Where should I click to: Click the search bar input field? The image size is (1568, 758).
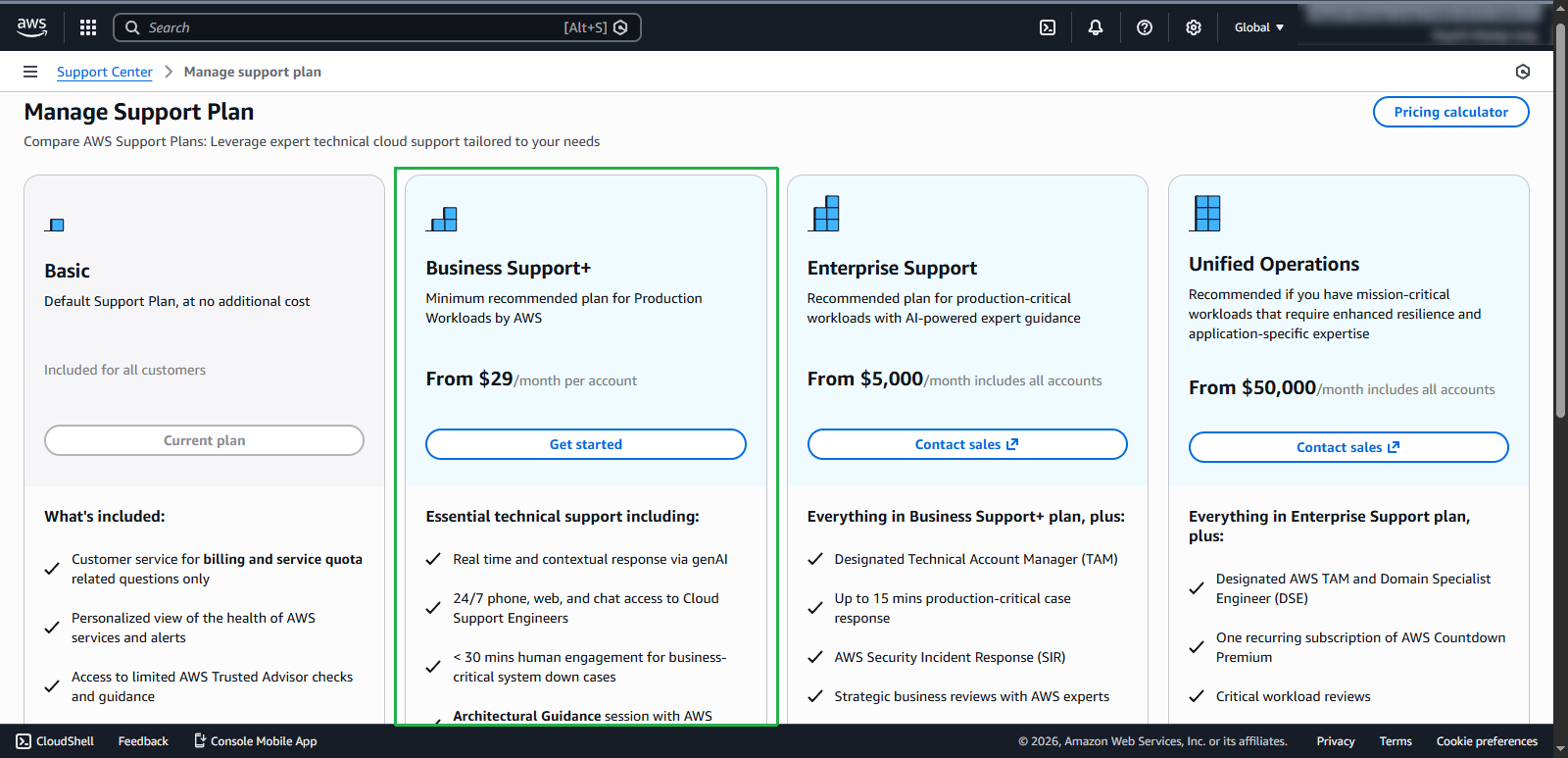[377, 27]
